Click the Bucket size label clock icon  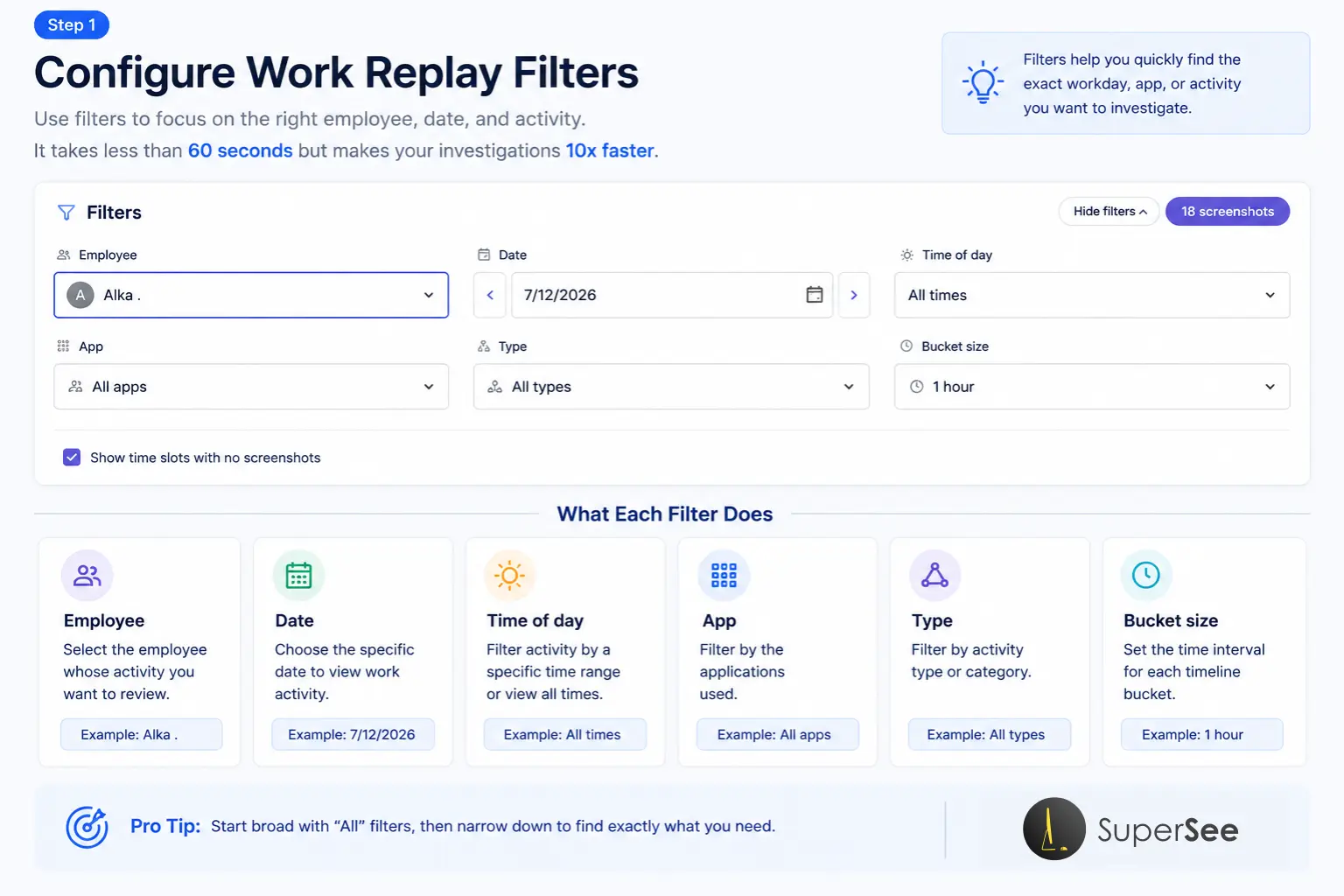(x=906, y=346)
